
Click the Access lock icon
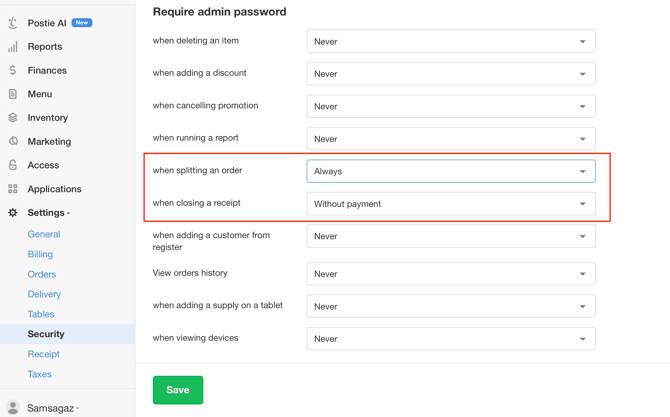pyautogui.click(x=13, y=165)
